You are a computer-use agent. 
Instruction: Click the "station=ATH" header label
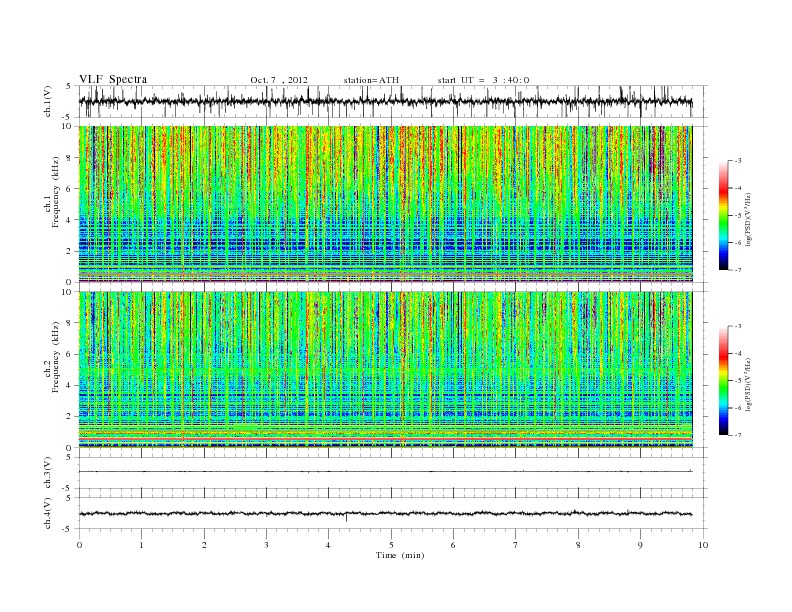pyautogui.click(x=371, y=80)
